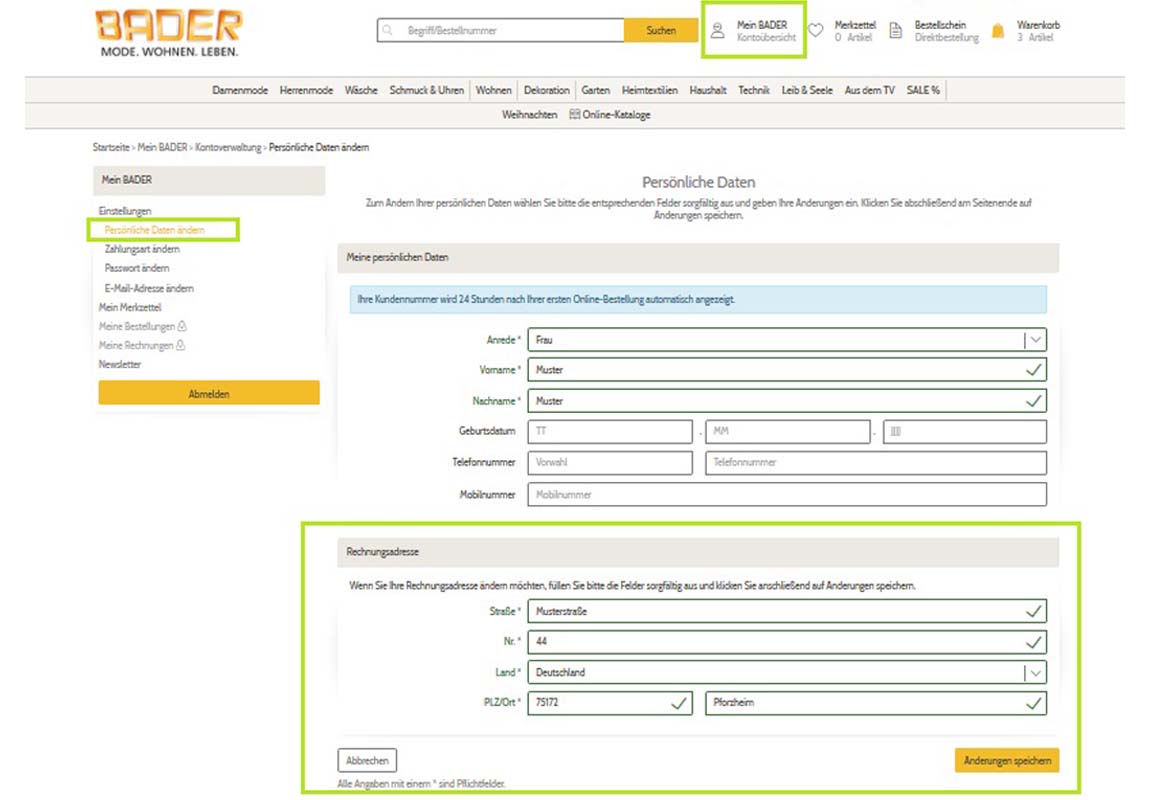Viewport: 1150px width, 800px height.
Task: Click into the Mobilnummer input field
Action: pyautogui.click(x=786, y=495)
